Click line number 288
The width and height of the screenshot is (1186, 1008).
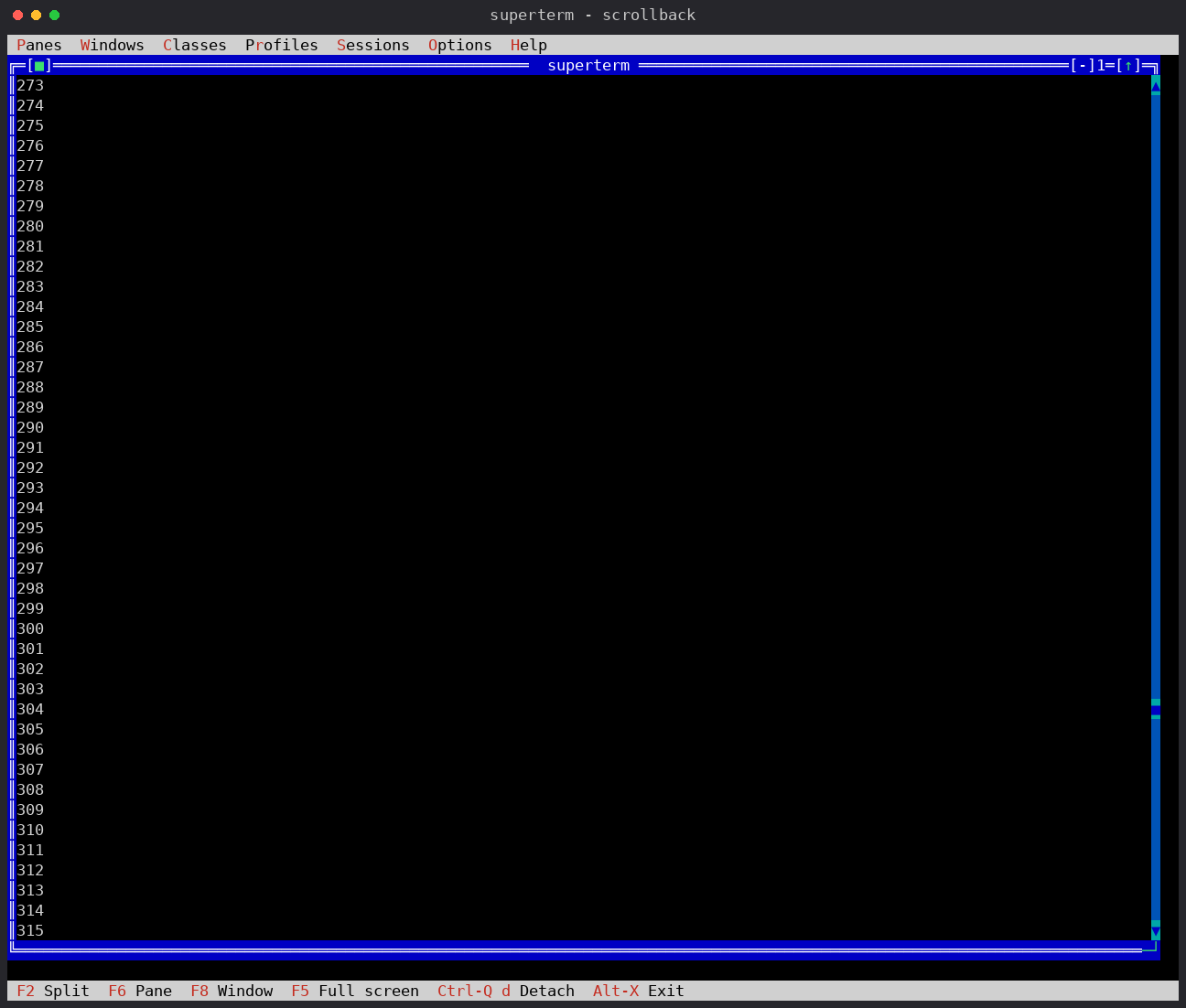pos(30,387)
